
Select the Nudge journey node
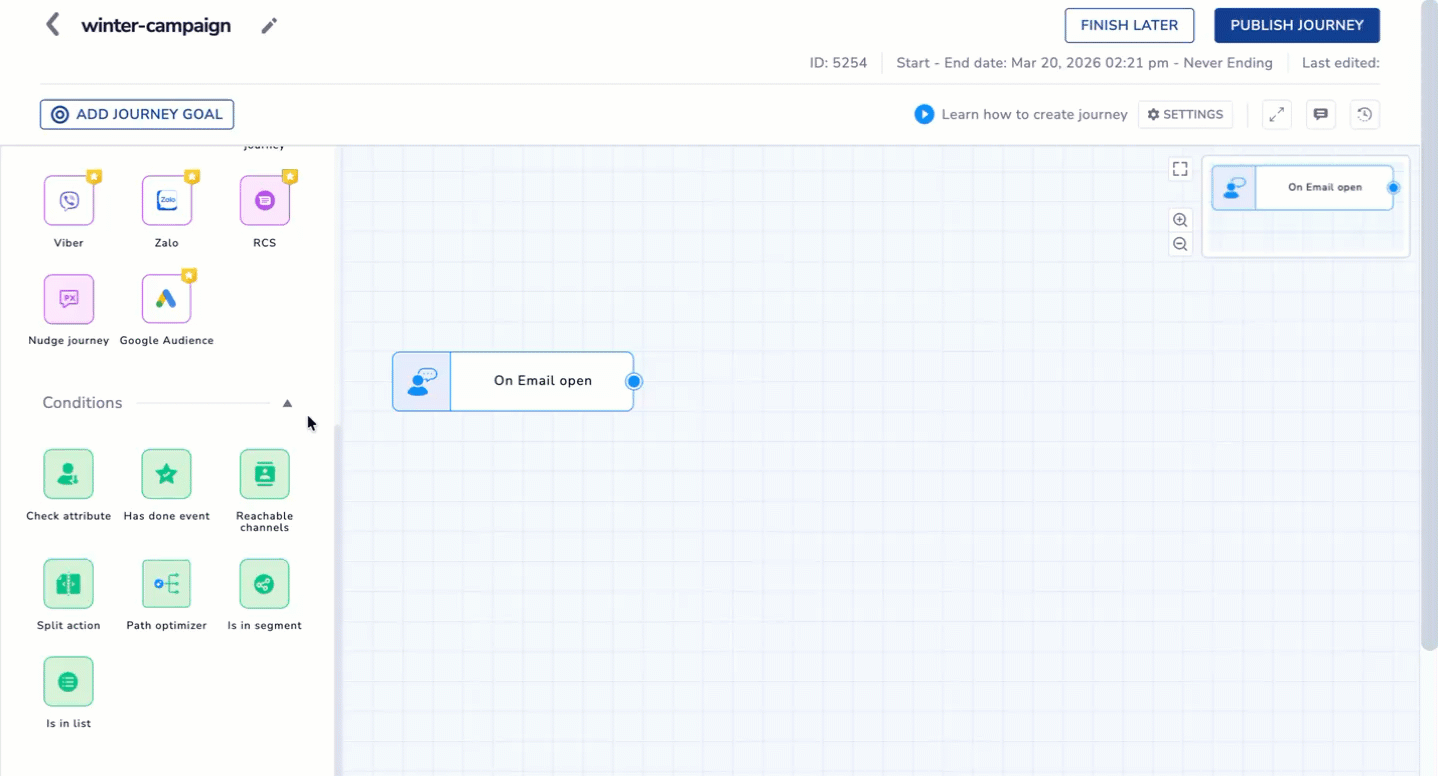(68, 298)
